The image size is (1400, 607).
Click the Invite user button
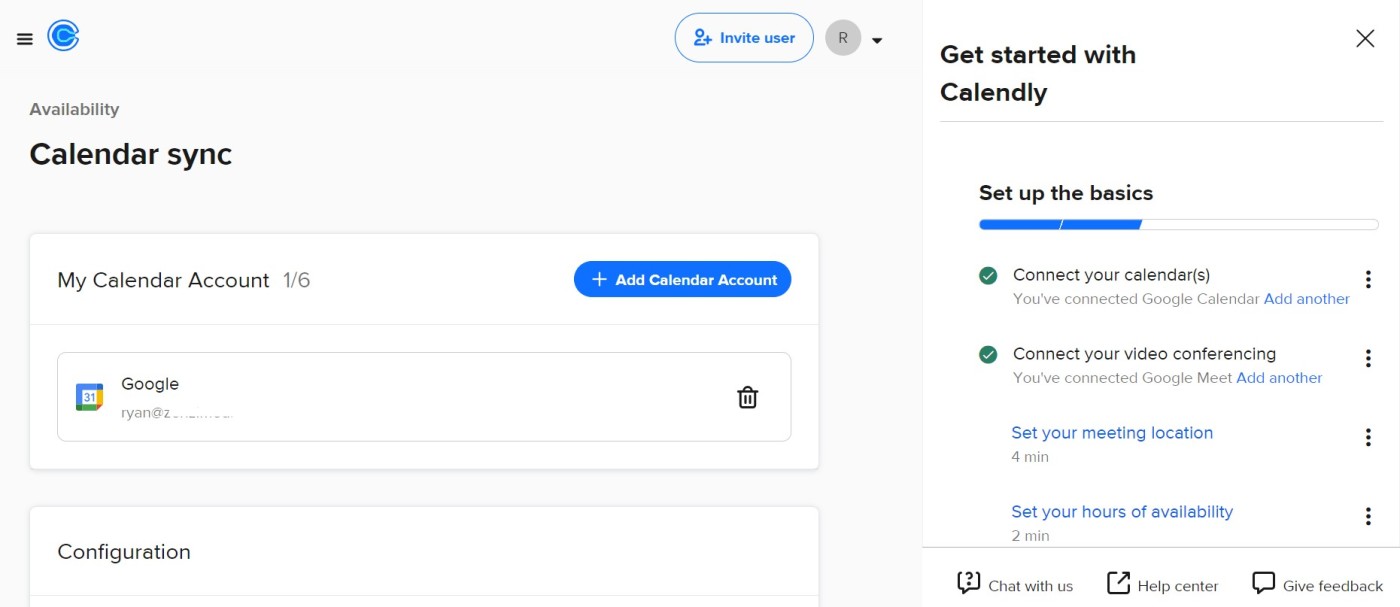tap(744, 38)
